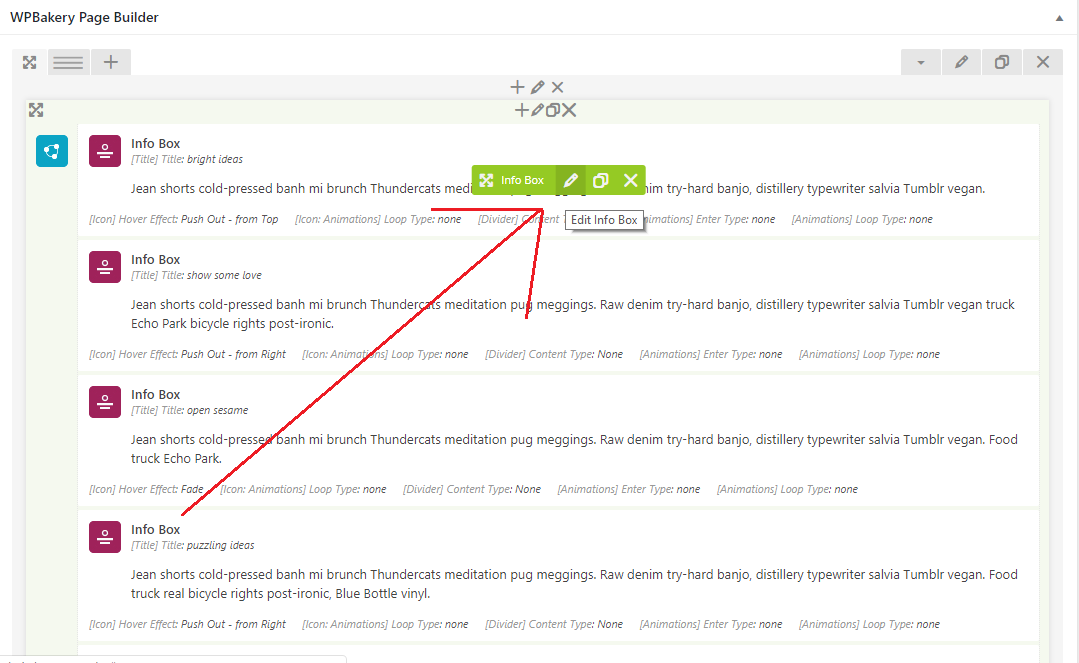The height and width of the screenshot is (663, 1079).
Task: Click '[Animations] Loop Type: none' in 'puzzling ideas' box
Action: click(869, 624)
